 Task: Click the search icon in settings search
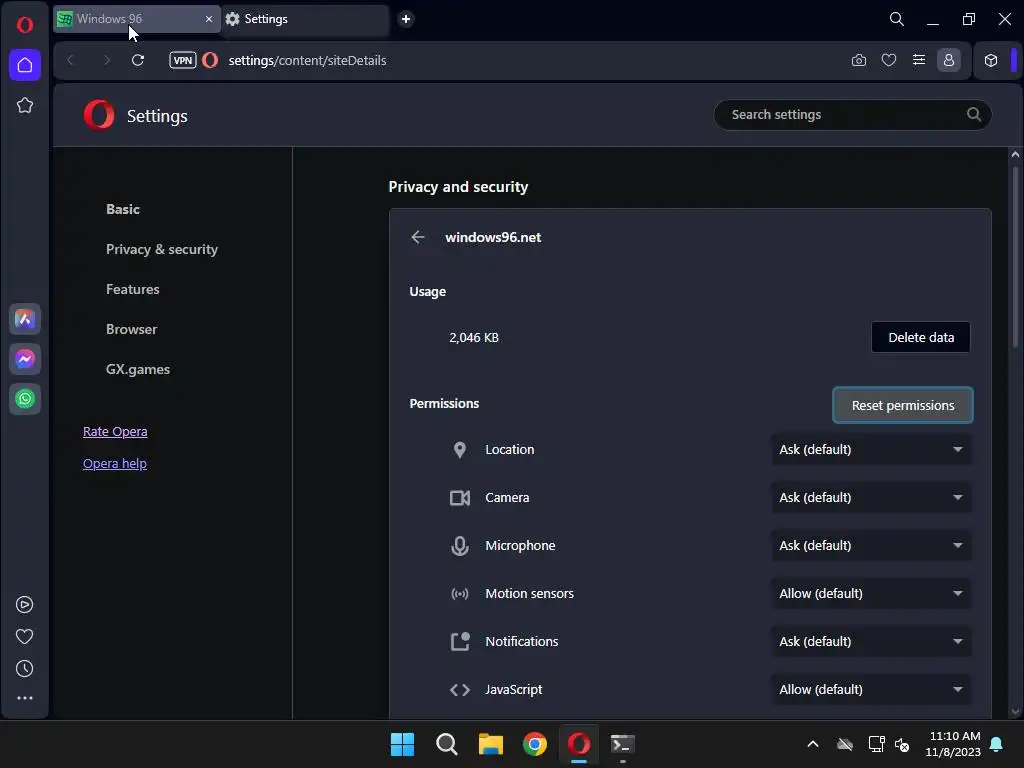[x=974, y=114]
